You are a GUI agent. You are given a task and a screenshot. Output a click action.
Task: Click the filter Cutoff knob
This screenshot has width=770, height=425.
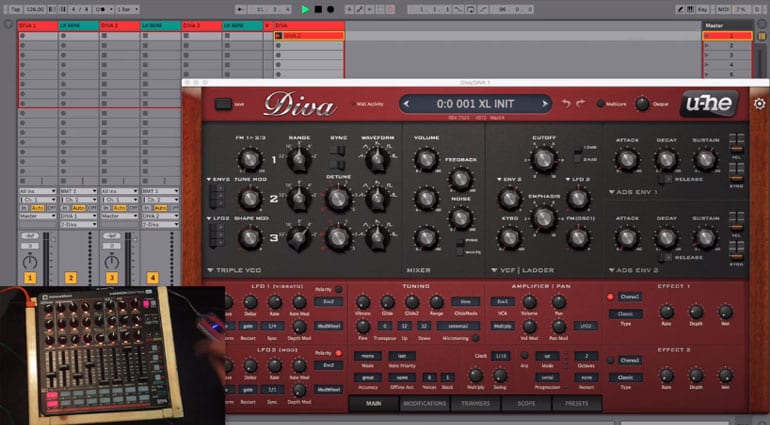point(544,159)
